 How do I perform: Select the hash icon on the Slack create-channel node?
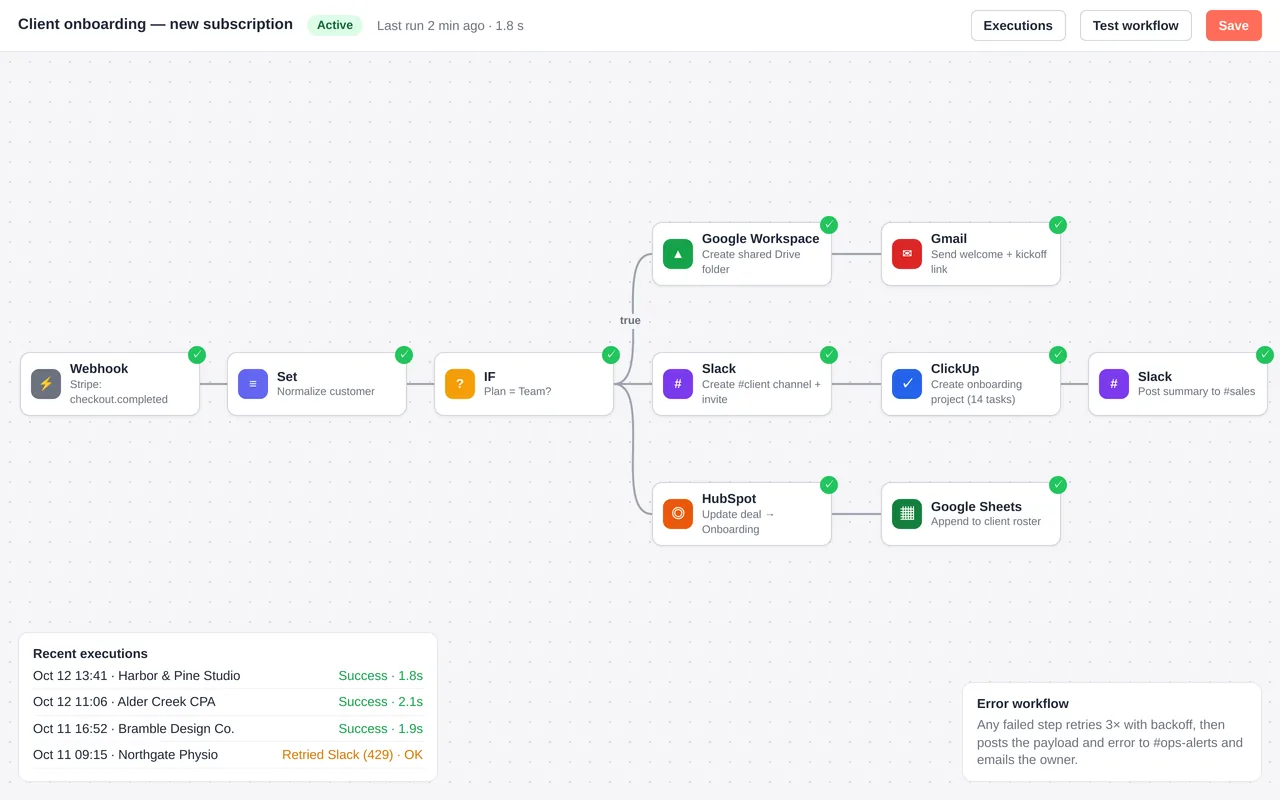[x=678, y=384]
